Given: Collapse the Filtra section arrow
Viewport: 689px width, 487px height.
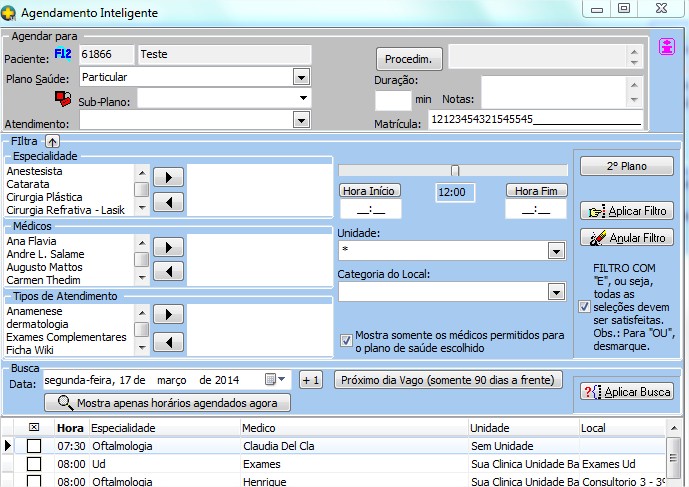Looking at the screenshot, I should 52,141.
